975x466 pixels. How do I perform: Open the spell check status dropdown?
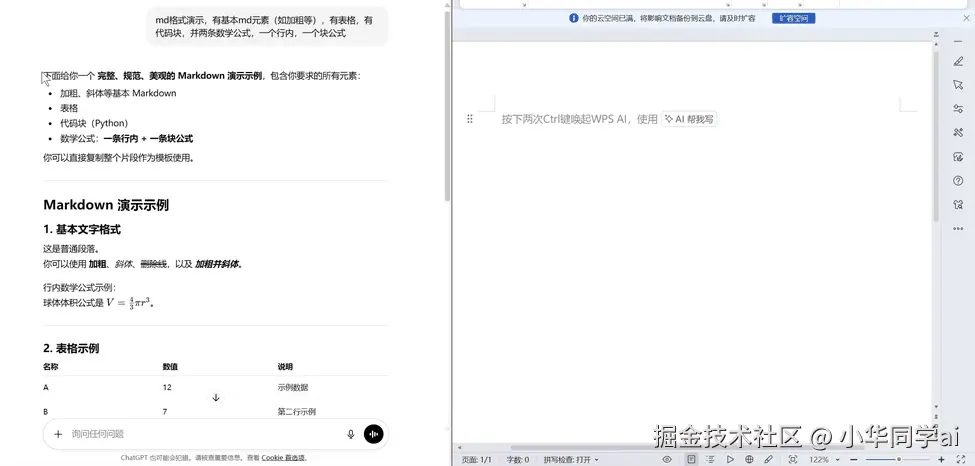coord(571,459)
